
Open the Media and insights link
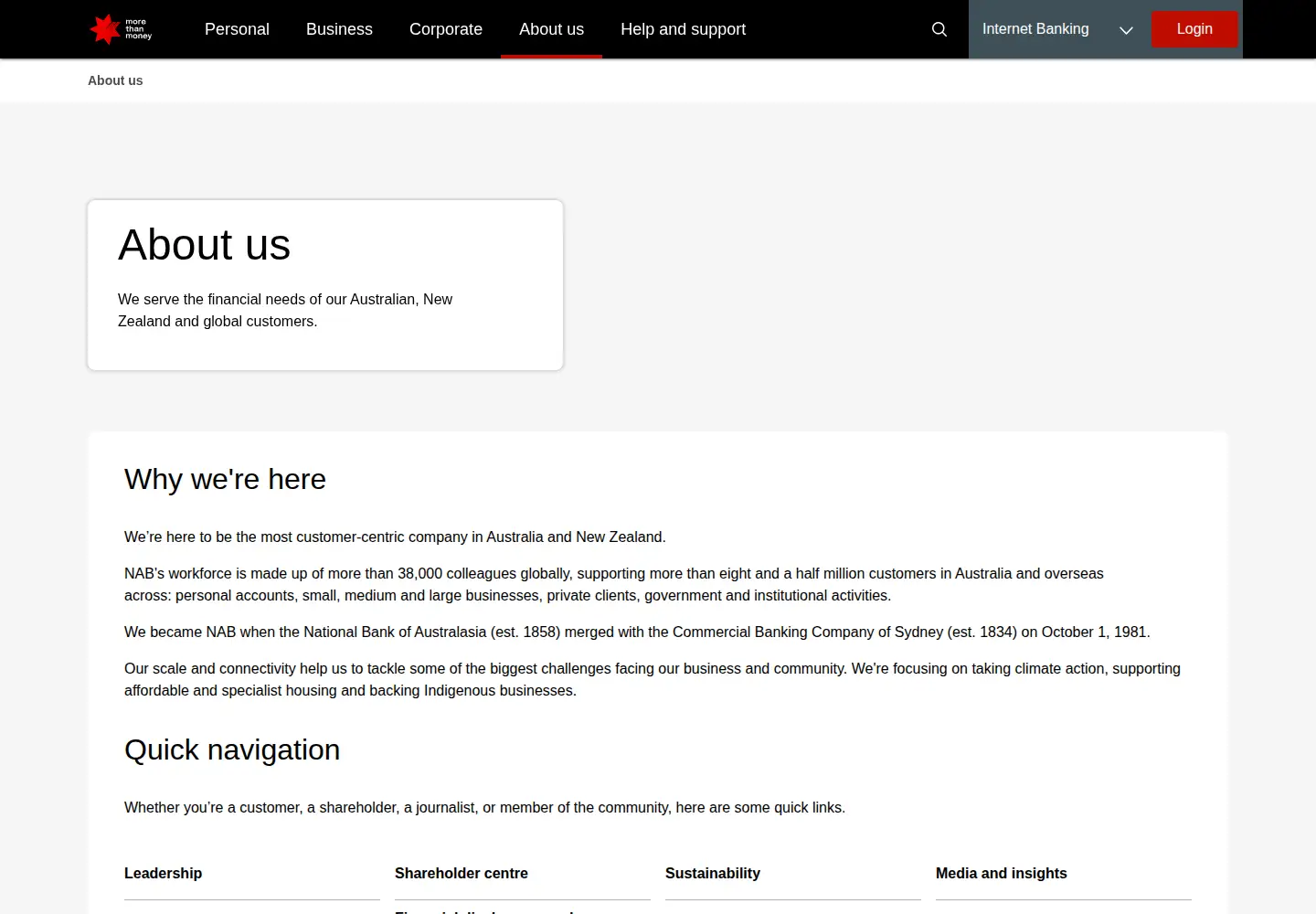point(1002,873)
